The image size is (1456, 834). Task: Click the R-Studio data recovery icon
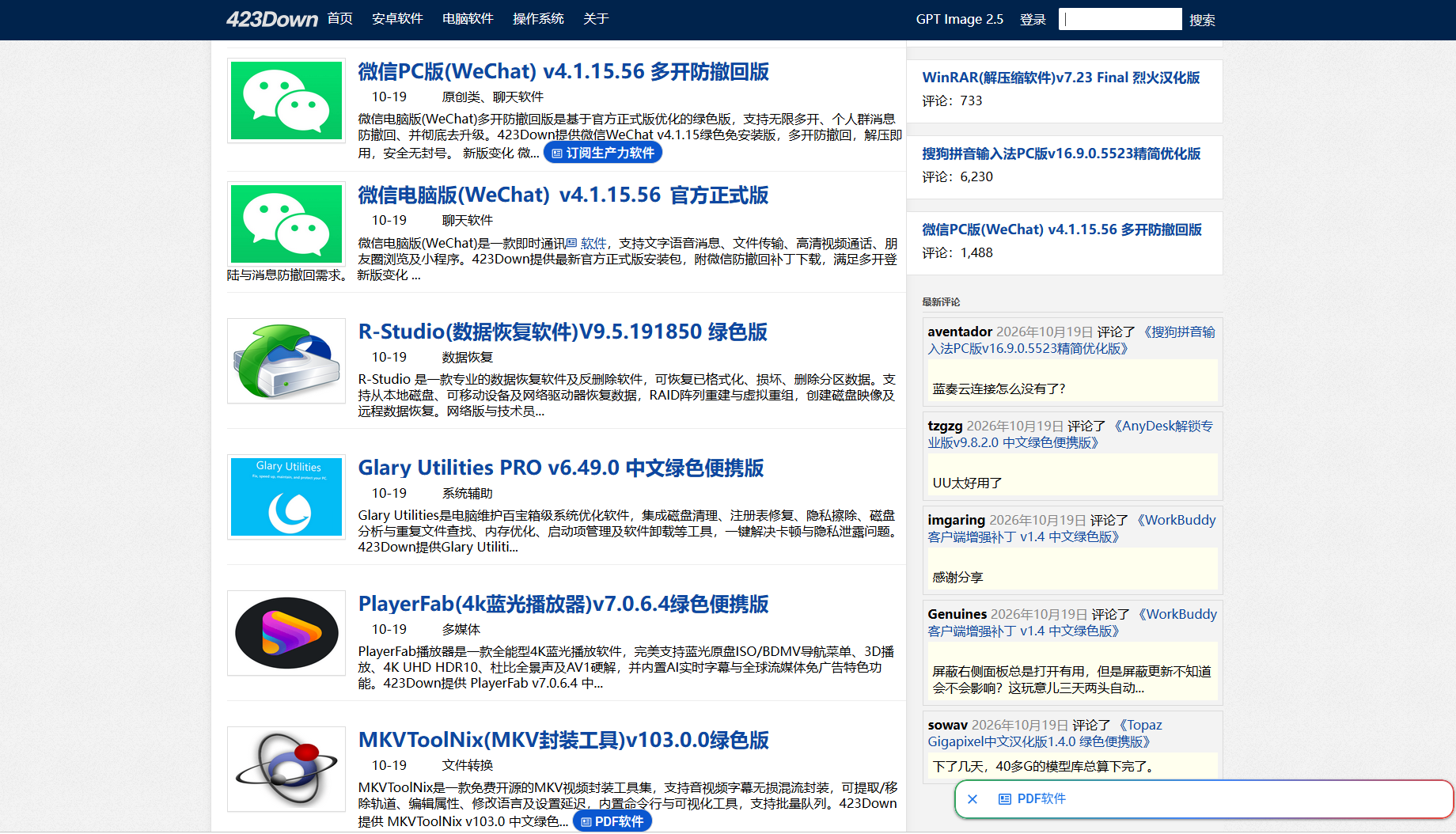[x=286, y=361]
